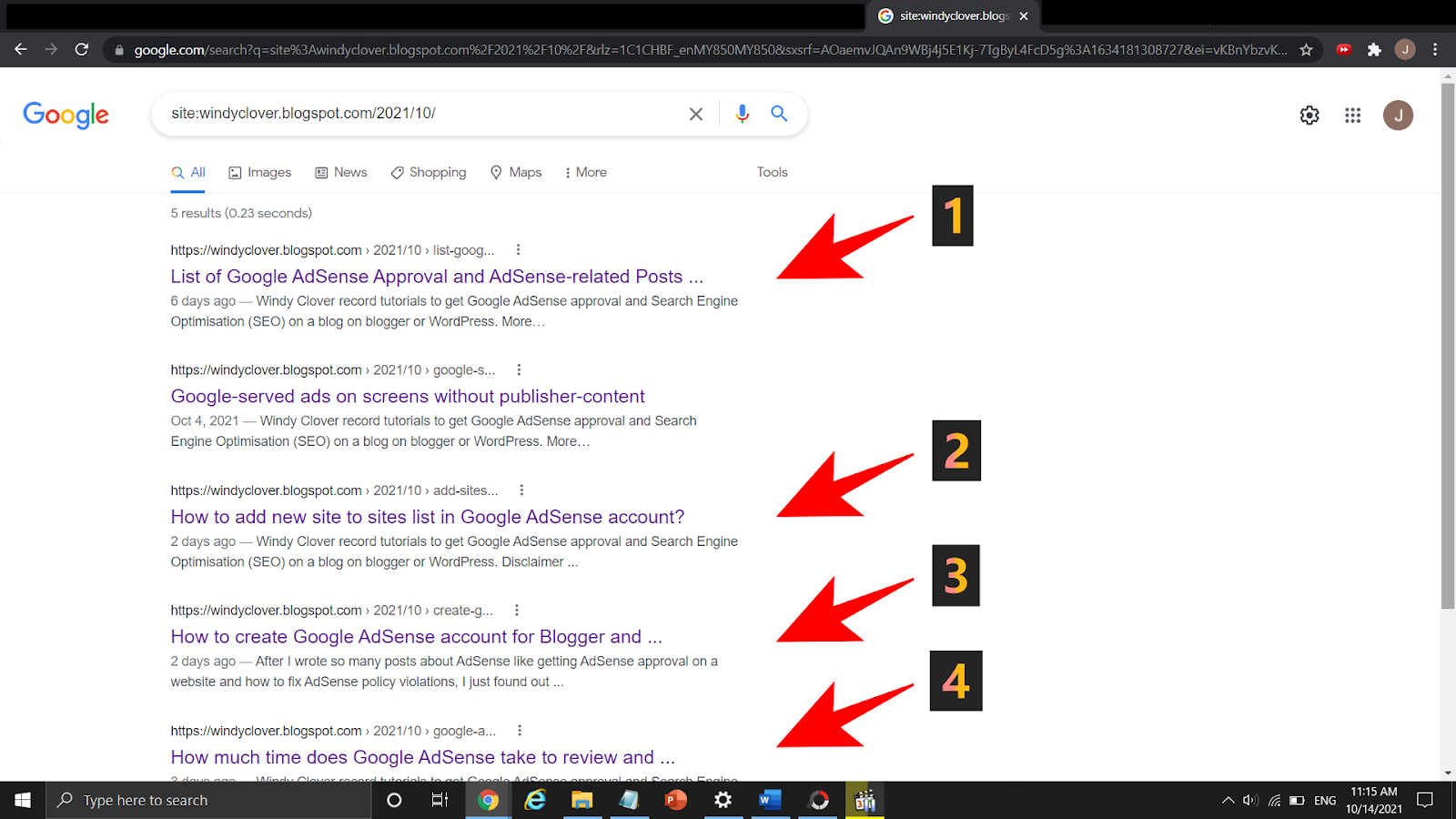1456x819 pixels.
Task: Open PowerPoint from the taskbar
Action: [675, 800]
